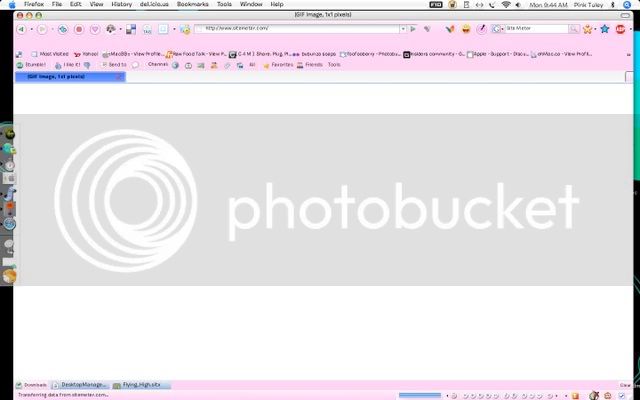Open the StumbleUpon Favorites

click(x=278, y=65)
